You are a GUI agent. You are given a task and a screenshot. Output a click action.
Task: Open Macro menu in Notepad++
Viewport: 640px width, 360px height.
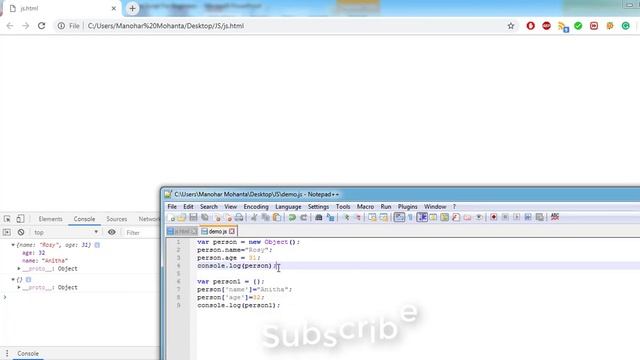pos(365,207)
